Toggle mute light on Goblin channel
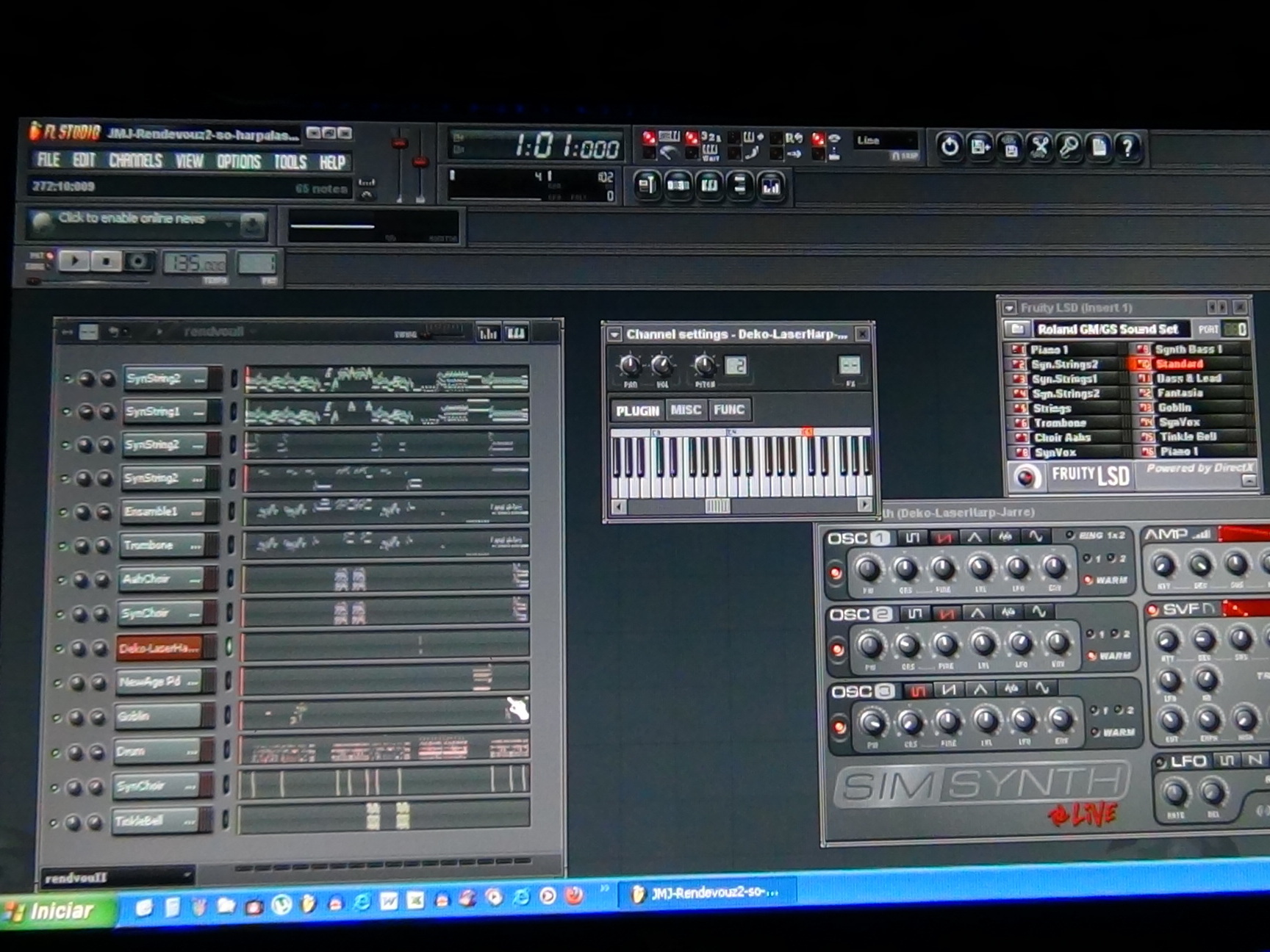Screen dimensions: 1270x952 (57, 718)
